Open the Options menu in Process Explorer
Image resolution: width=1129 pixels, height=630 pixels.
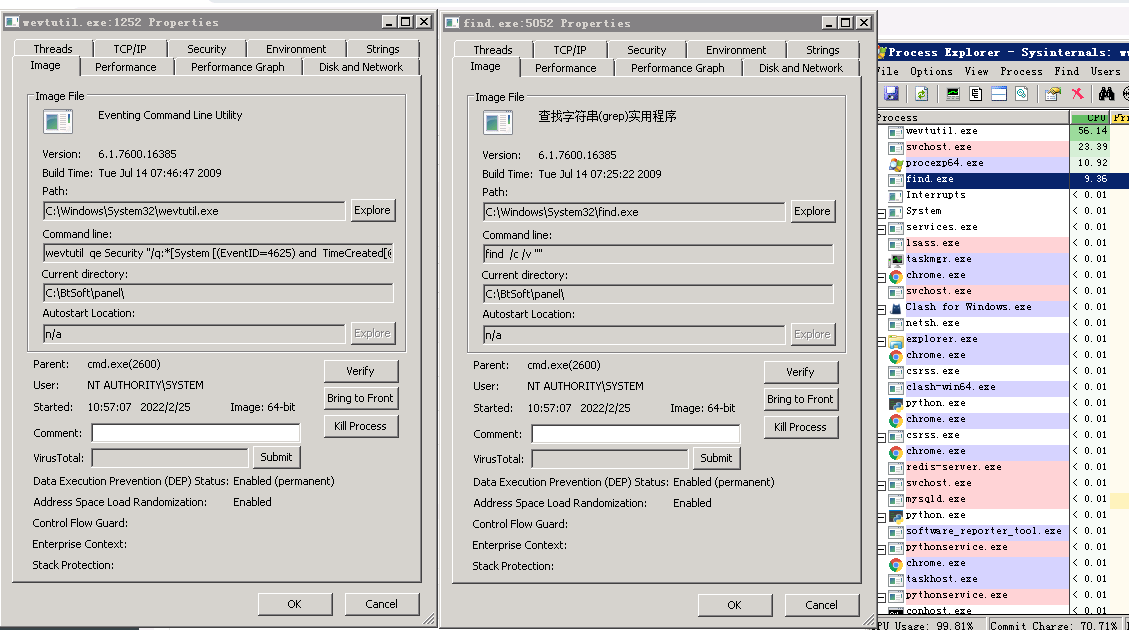[931, 71]
